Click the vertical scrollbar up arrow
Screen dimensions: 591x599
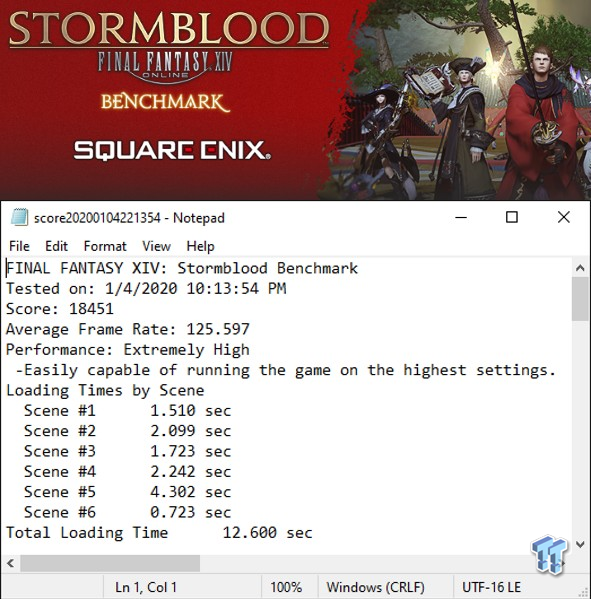point(580,268)
